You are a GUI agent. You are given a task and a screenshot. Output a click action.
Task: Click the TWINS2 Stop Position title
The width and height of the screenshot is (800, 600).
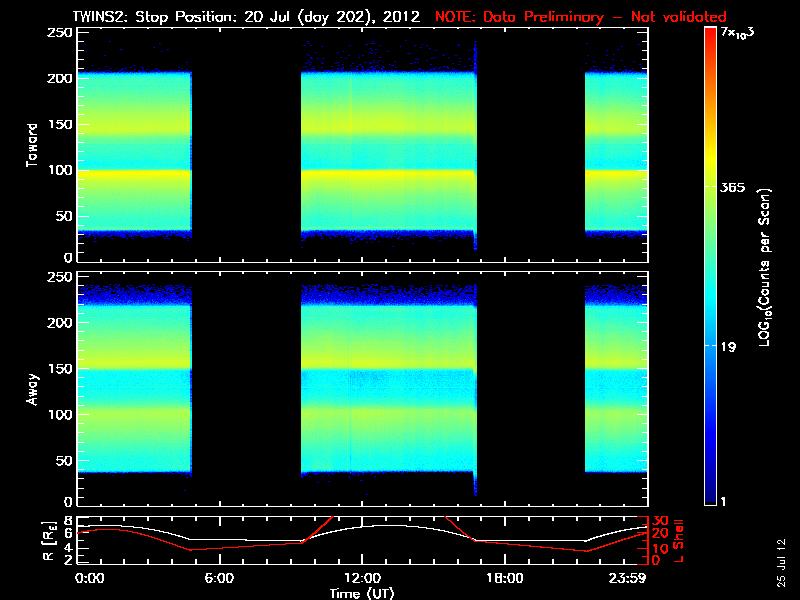pyautogui.click(x=246, y=17)
